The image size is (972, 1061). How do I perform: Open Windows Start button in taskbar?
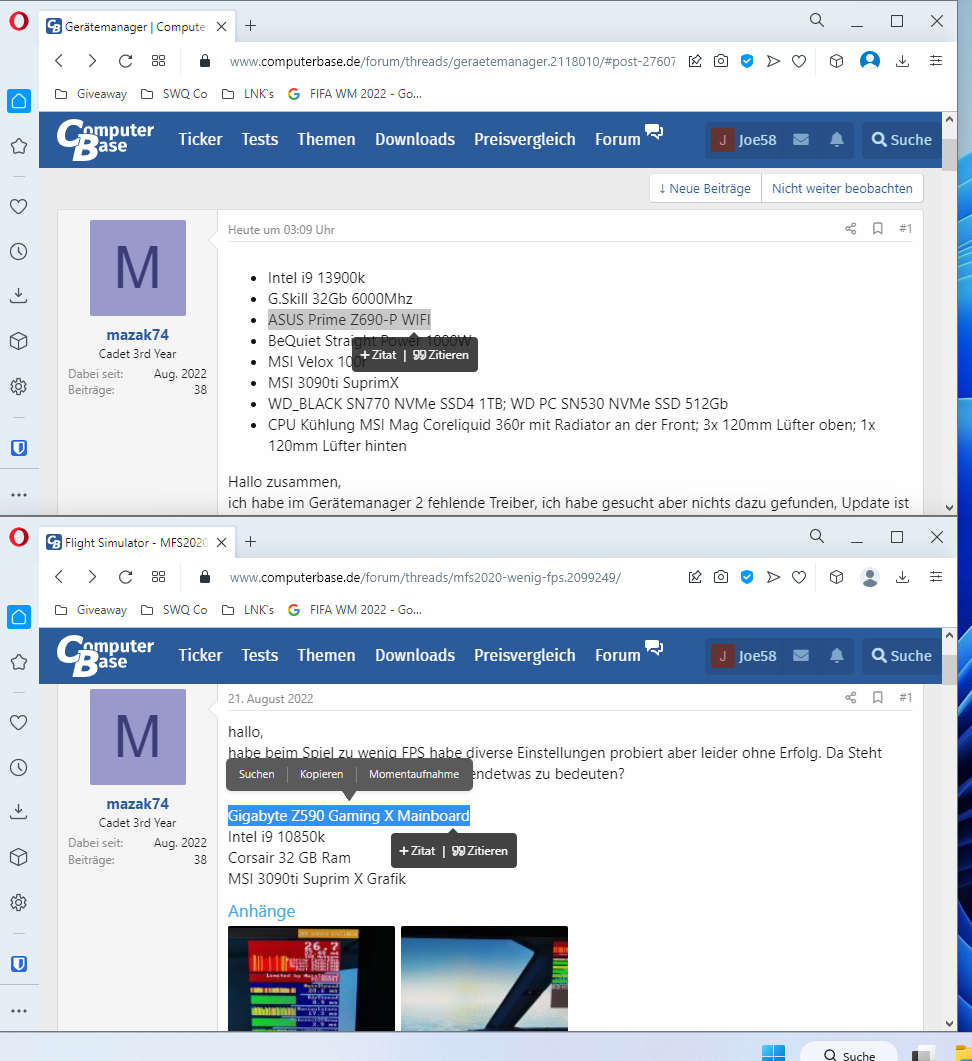[773, 1054]
